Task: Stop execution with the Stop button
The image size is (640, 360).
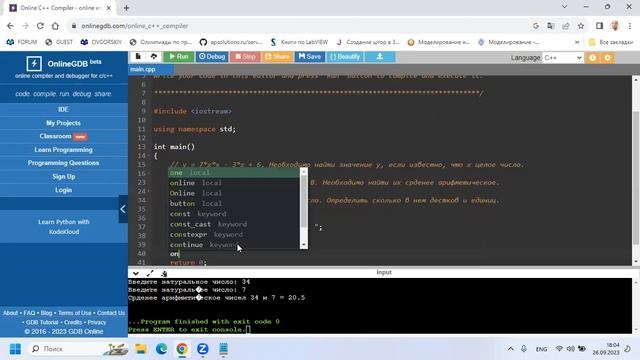Action: pyautogui.click(x=245, y=57)
